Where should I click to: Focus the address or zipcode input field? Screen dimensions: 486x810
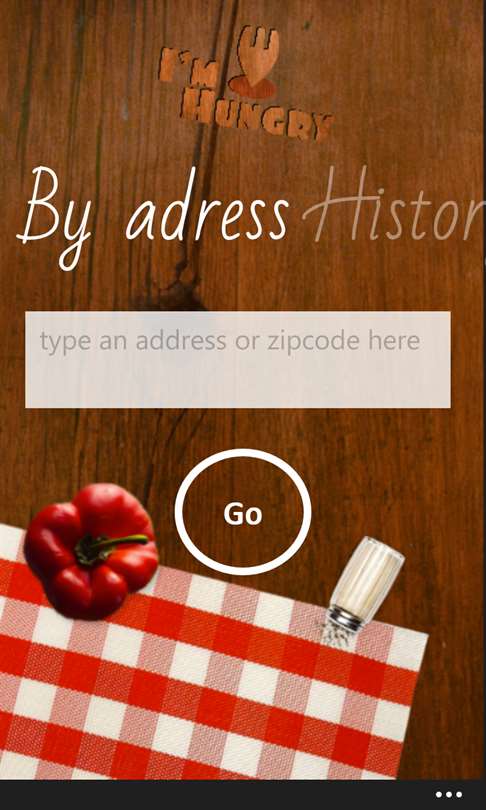tap(238, 360)
